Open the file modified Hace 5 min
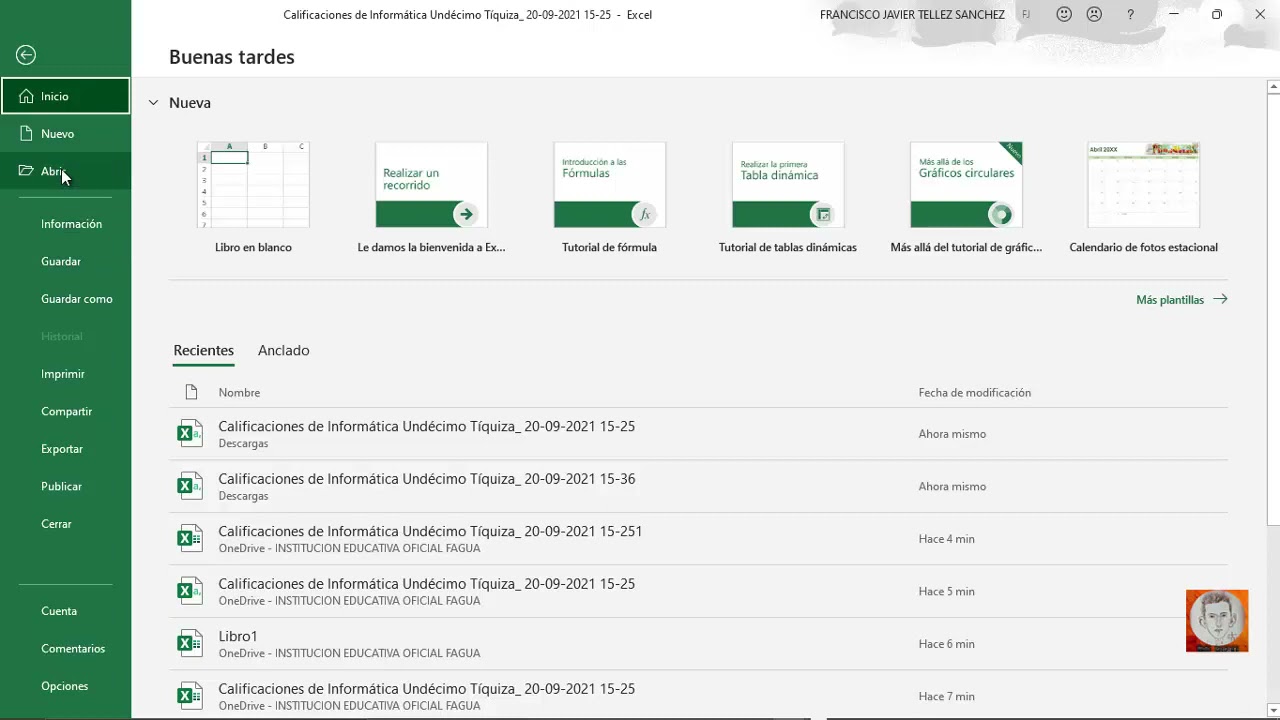 coord(698,591)
